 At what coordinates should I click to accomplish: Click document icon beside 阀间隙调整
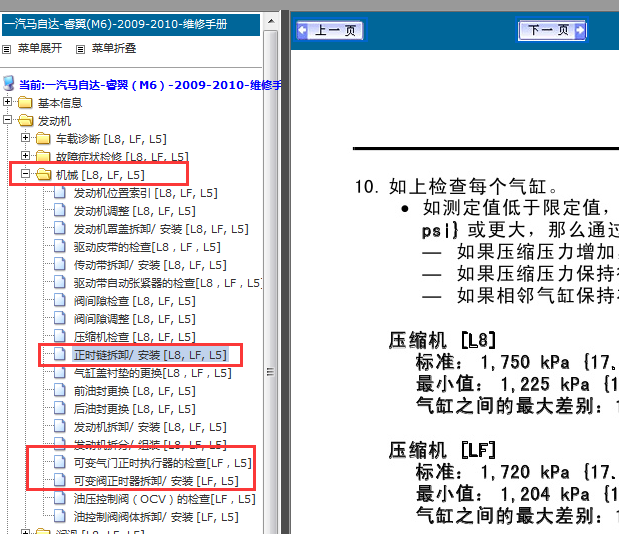[x=60, y=318]
